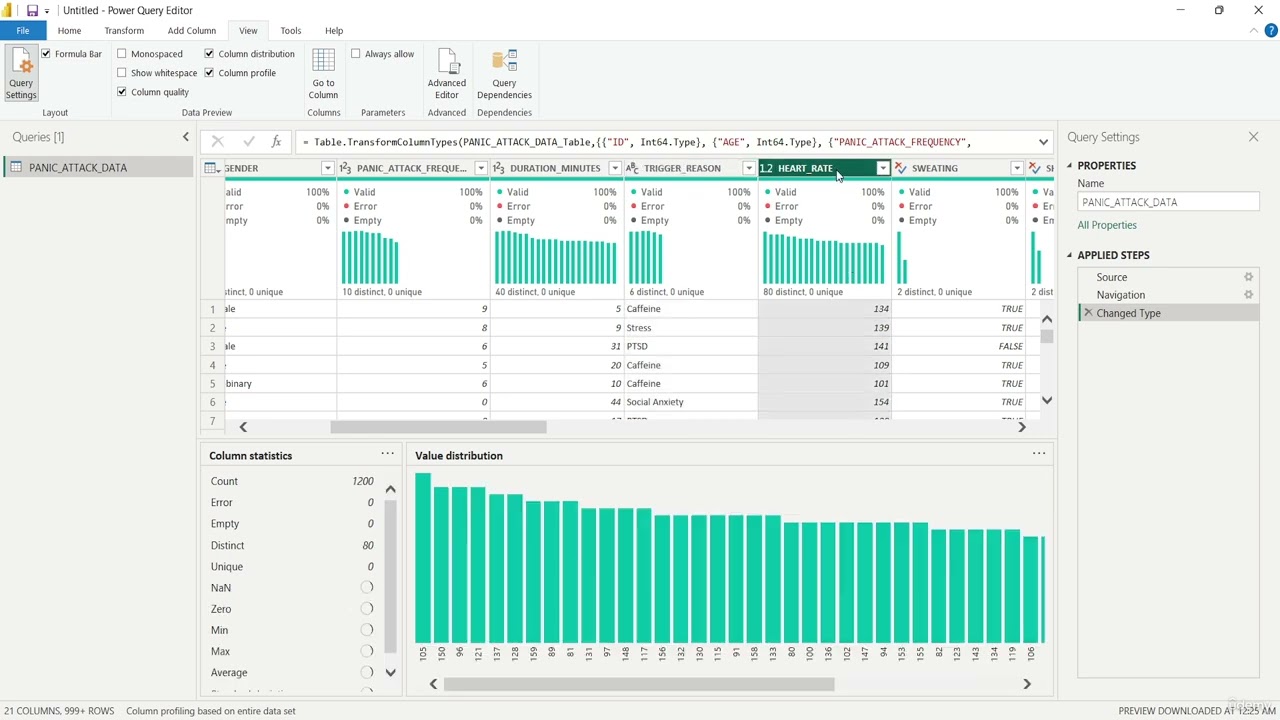Click the table icon at grid corner
The image size is (1280, 720).
[212, 168]
